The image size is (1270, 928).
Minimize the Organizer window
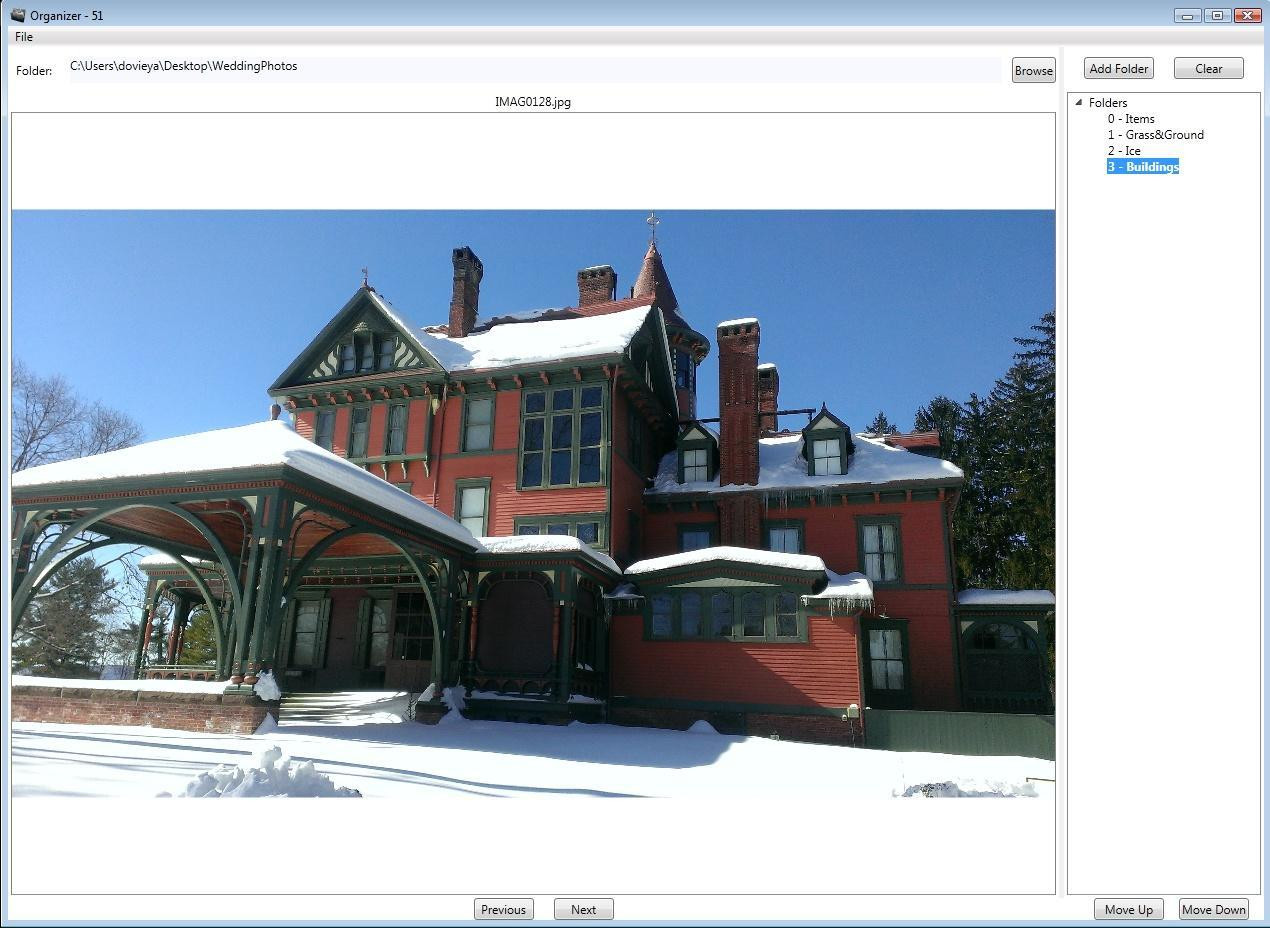click(1188, 15)
